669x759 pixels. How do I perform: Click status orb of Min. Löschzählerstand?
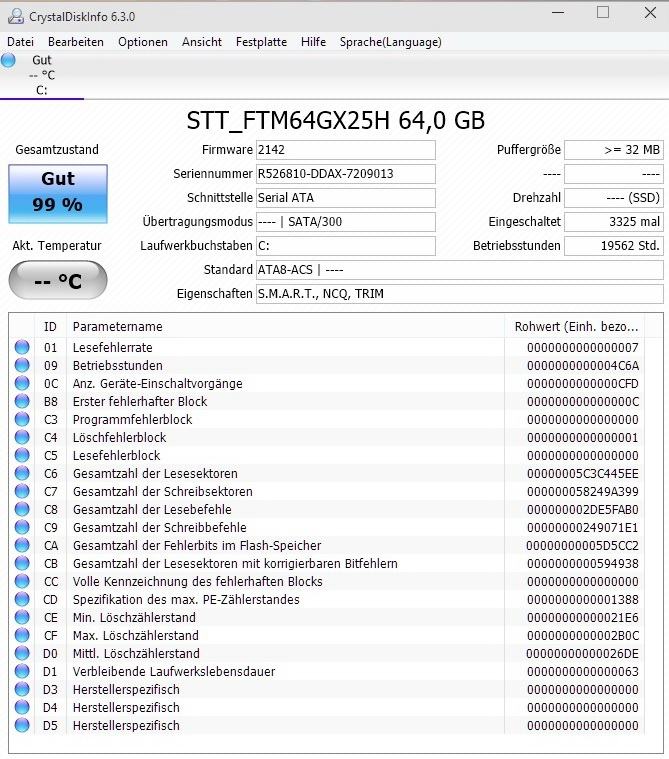click(22, 617)
